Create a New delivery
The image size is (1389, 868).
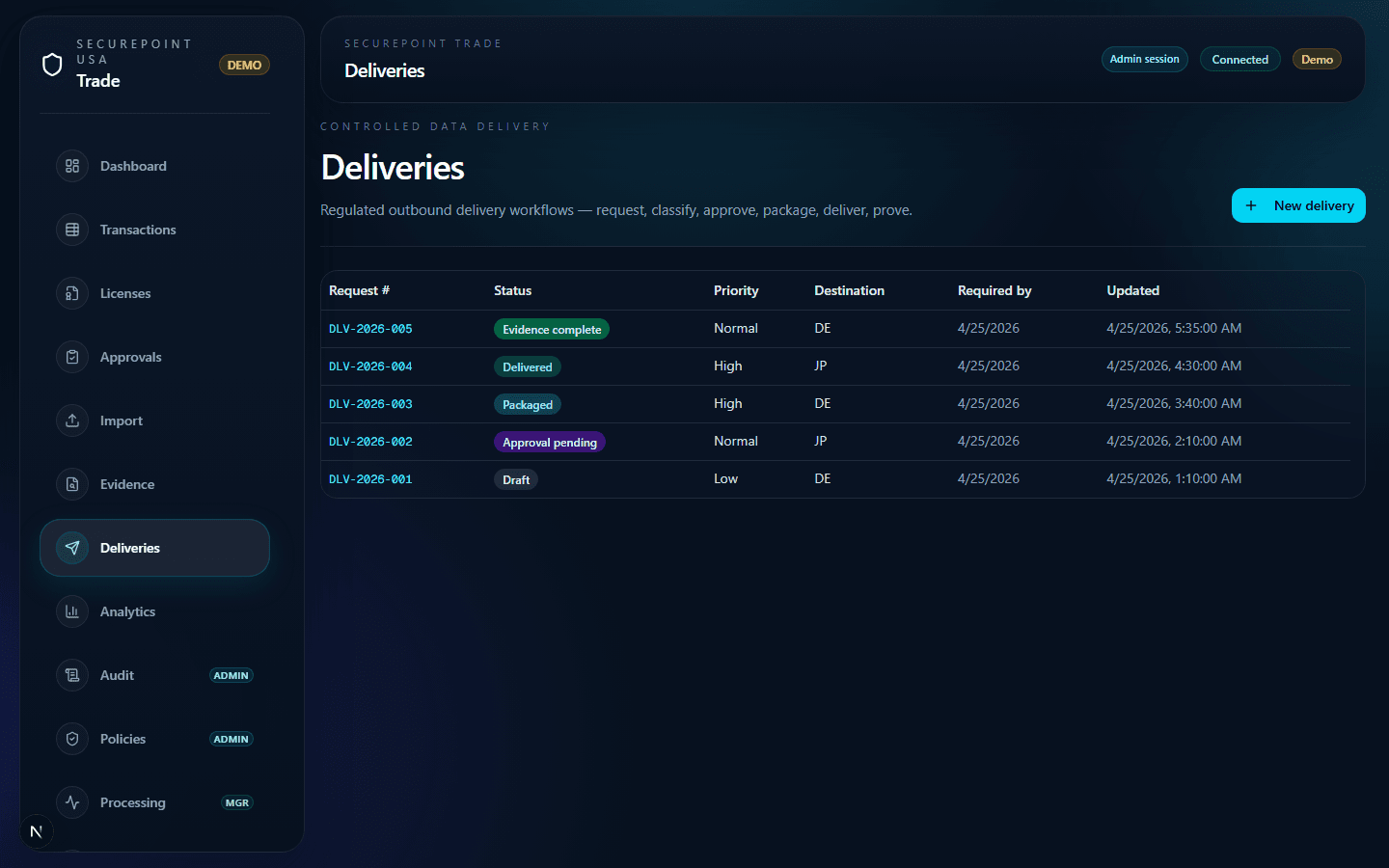(x=1298, y=205)
